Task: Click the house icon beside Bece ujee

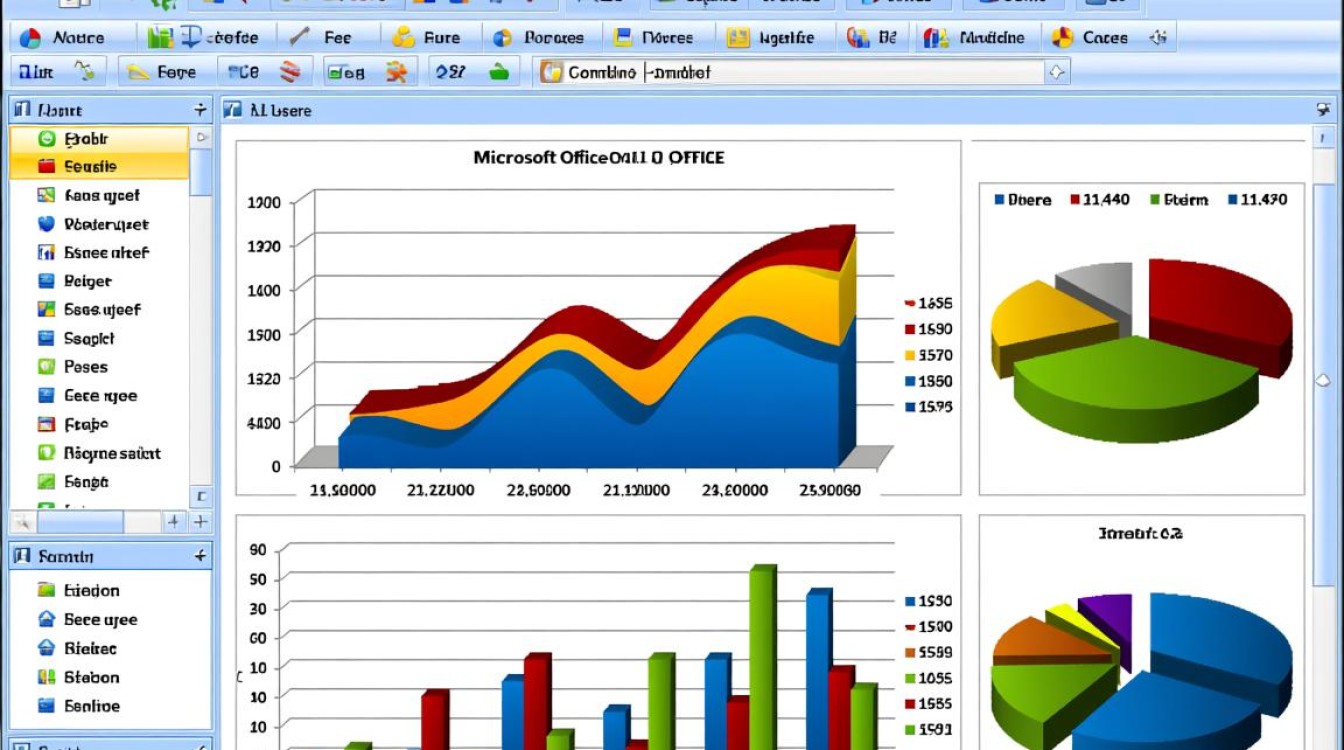Action: pos(46,619)
